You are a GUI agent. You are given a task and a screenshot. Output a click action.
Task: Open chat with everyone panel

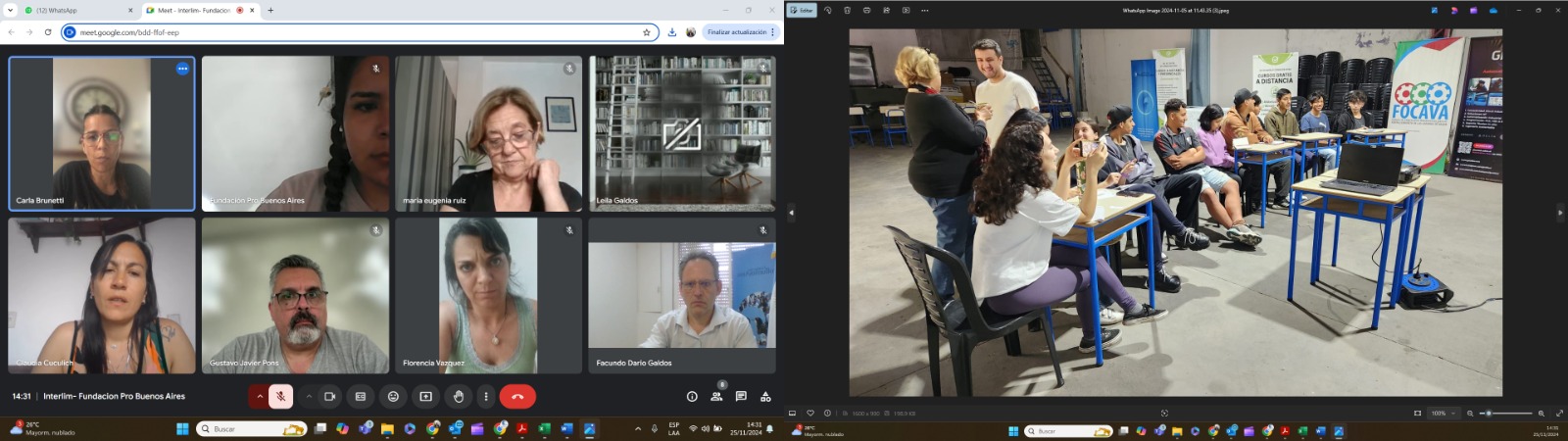pyautogui.click(x=741, y=397)
